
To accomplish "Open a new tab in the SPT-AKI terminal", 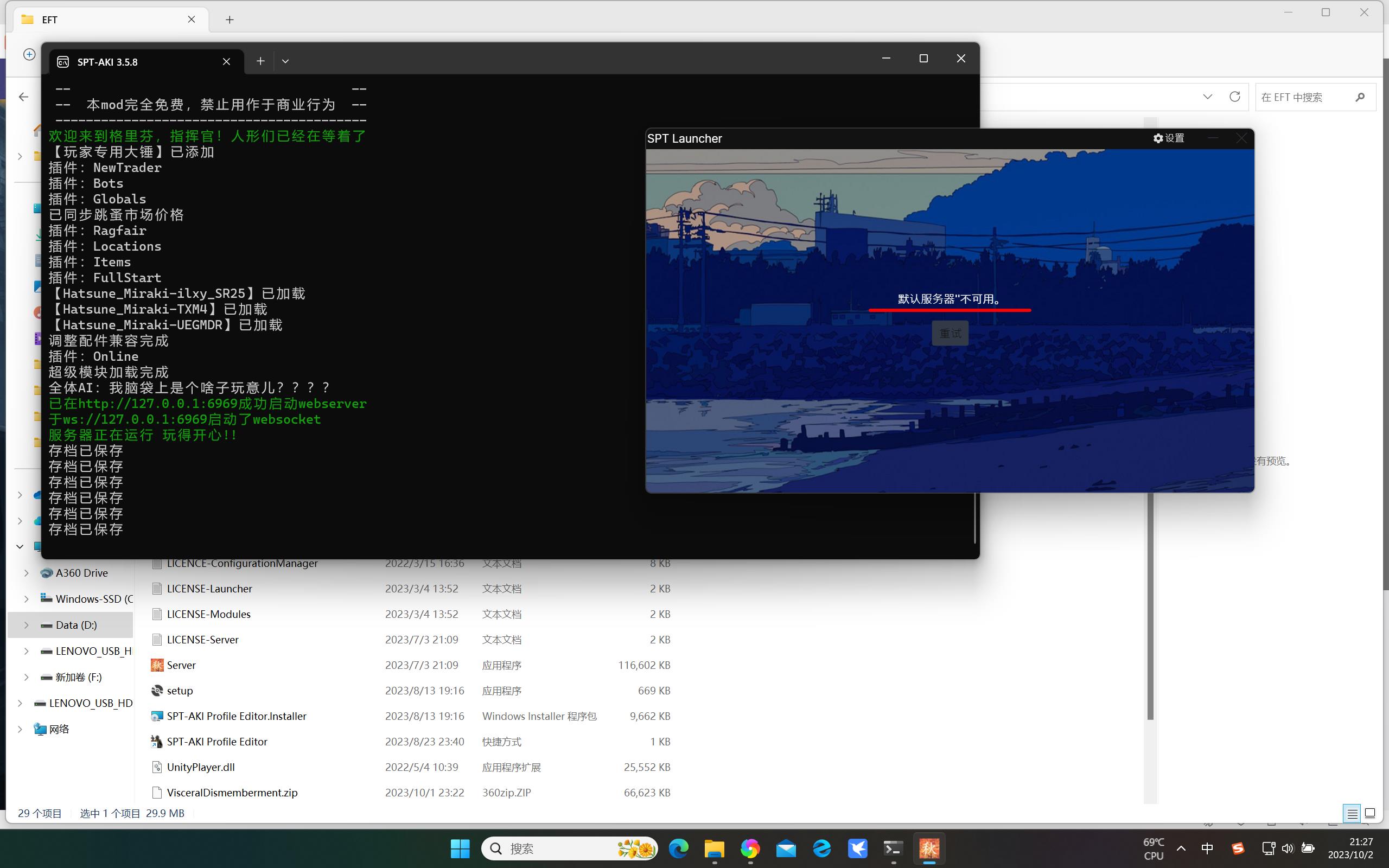I will tap(260, 61).
